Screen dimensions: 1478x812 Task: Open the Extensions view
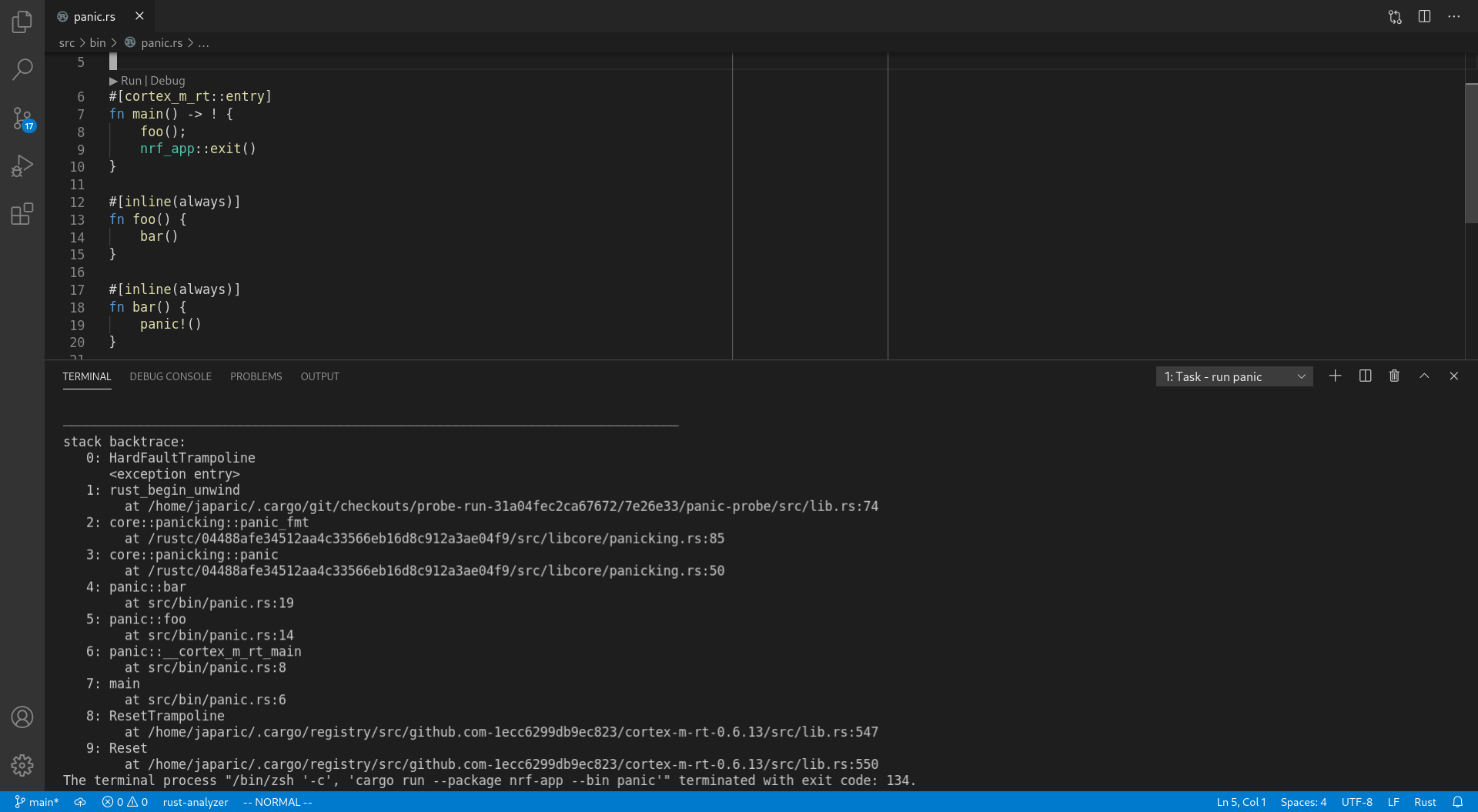point(22,214)
